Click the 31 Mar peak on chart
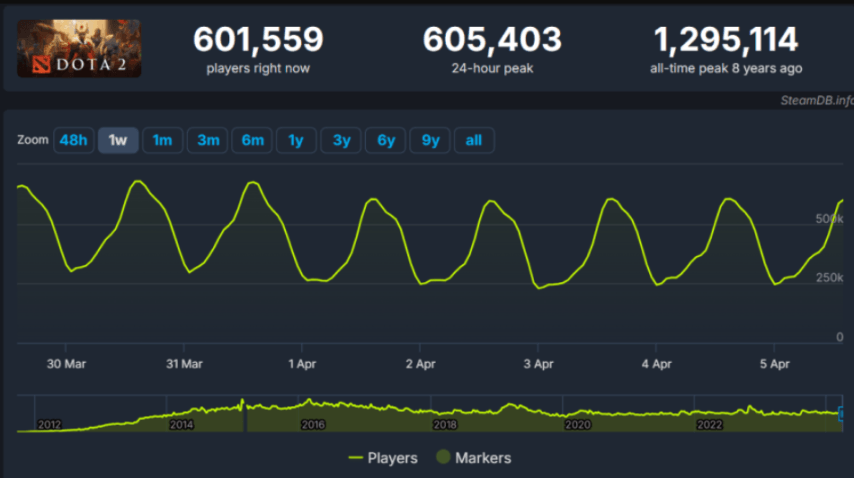Image resolution: width=854 pixels, height=478 pixels. click(252, 183)
